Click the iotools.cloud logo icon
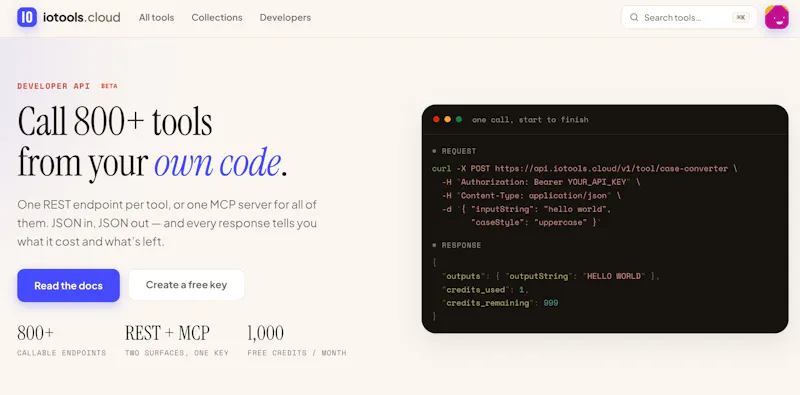This screenshot has height=395, width=800. coord(27,17)
